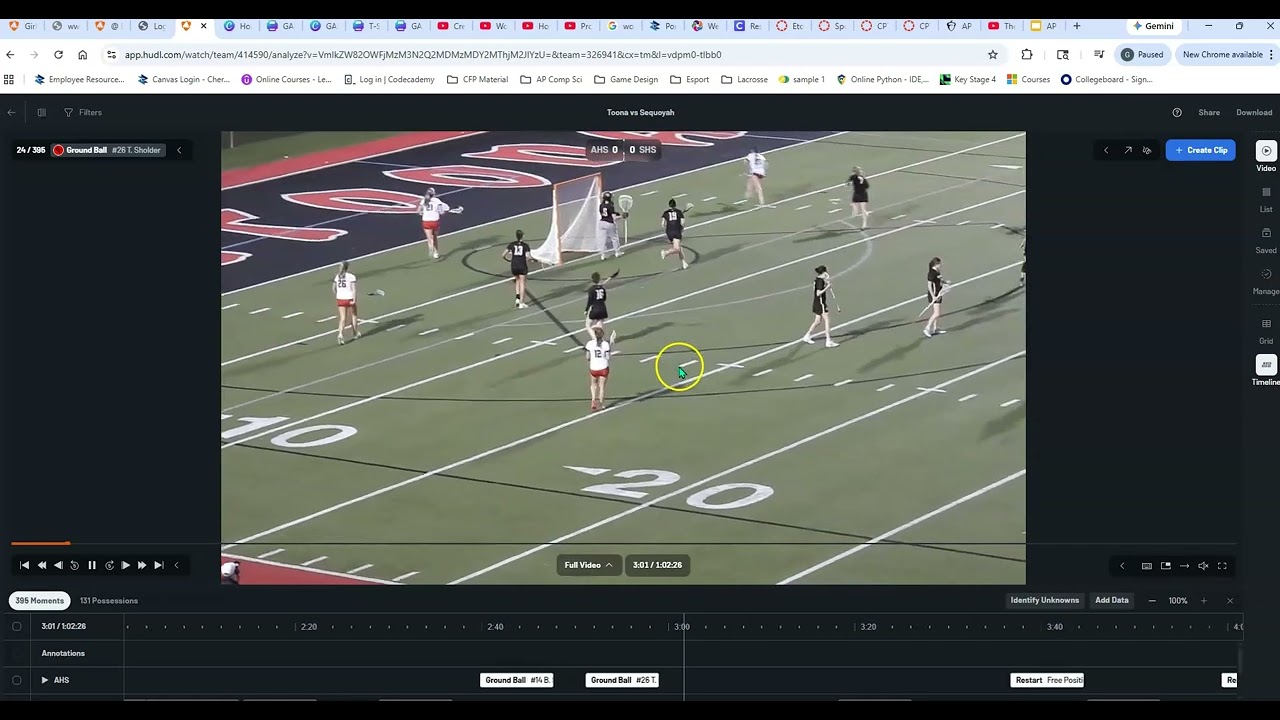This screenshot has width=1280, height=720.
Task: Click the Create Clip button
Action: tap(1201, 150)
